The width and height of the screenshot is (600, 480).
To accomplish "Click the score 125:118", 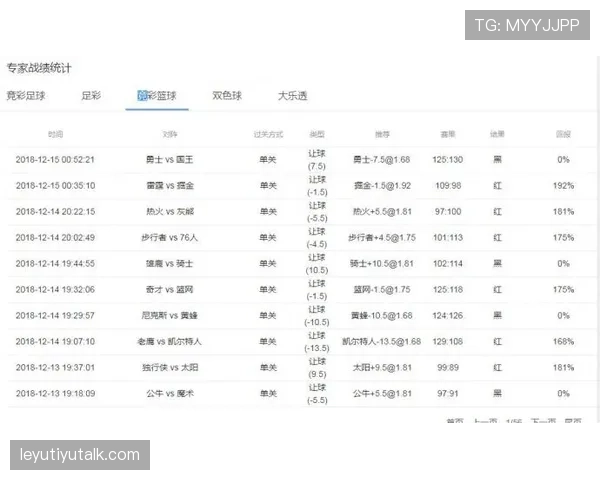I will pyautogui.click(x=448, y=290).
